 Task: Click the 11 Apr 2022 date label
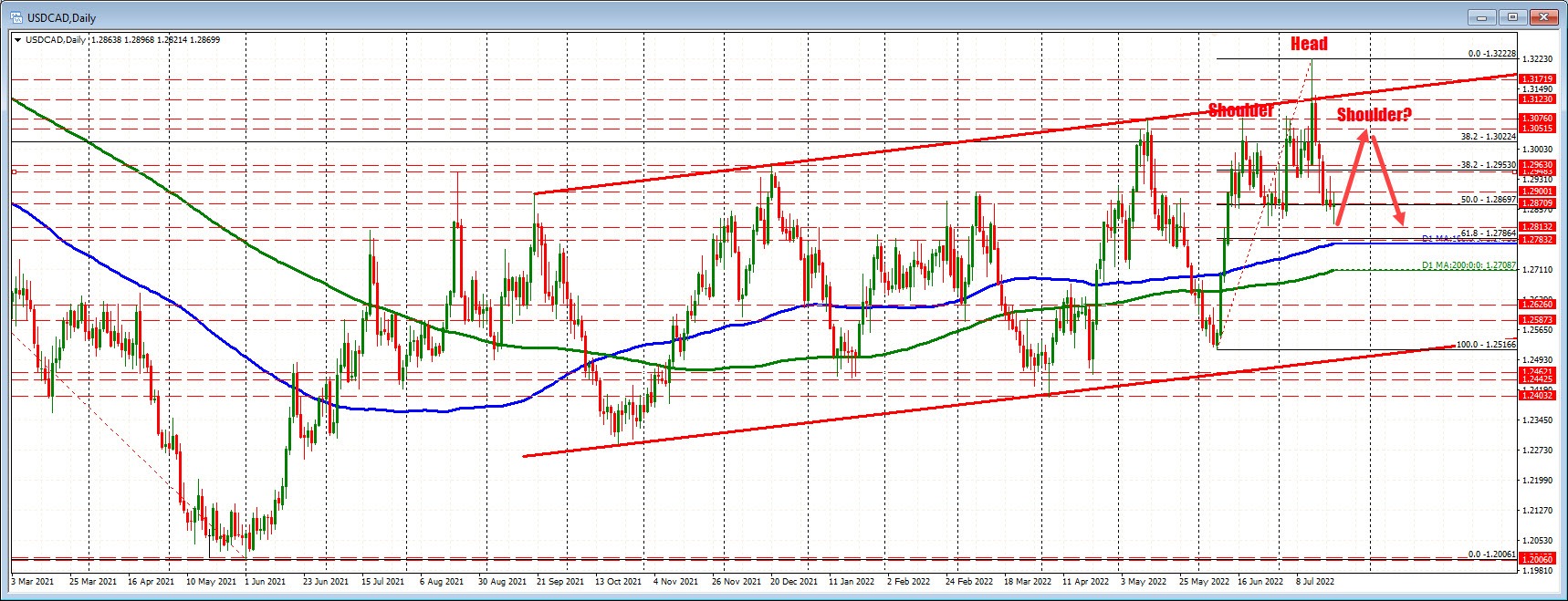click(1086, 581)
